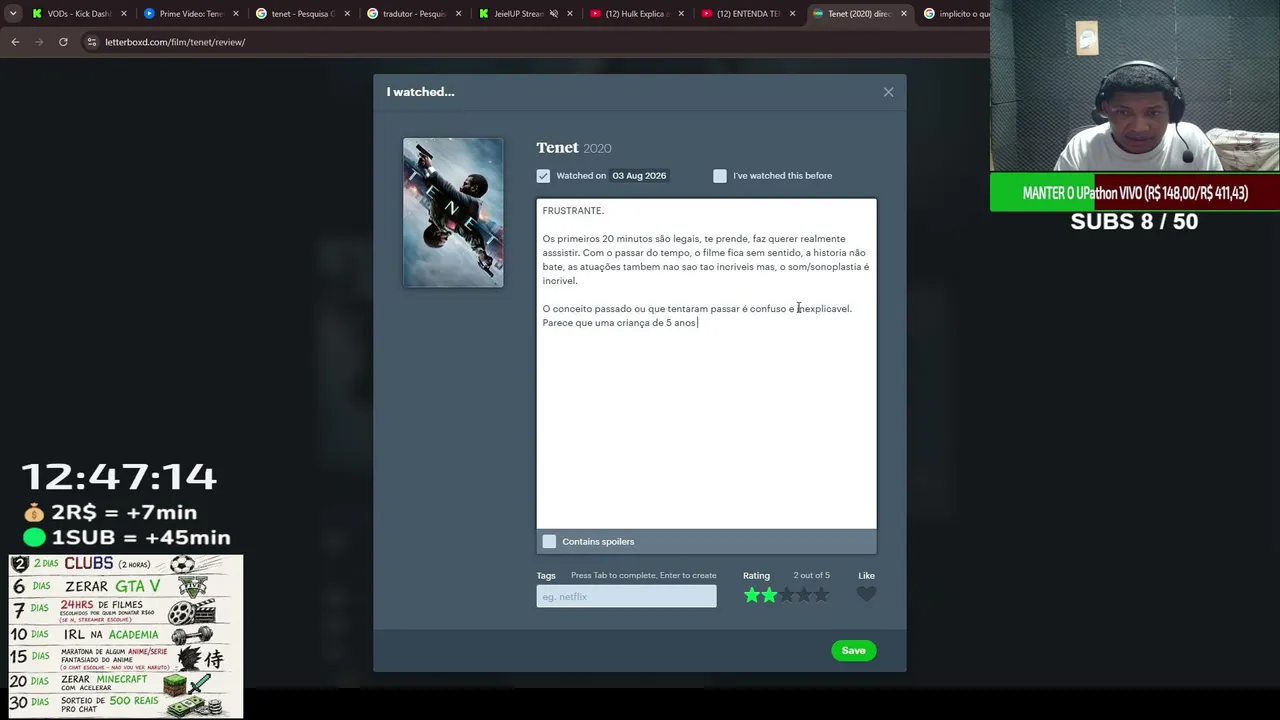Switch to the Prime Video: Tenet tab
1280x720 pixels.
point(191,14)
